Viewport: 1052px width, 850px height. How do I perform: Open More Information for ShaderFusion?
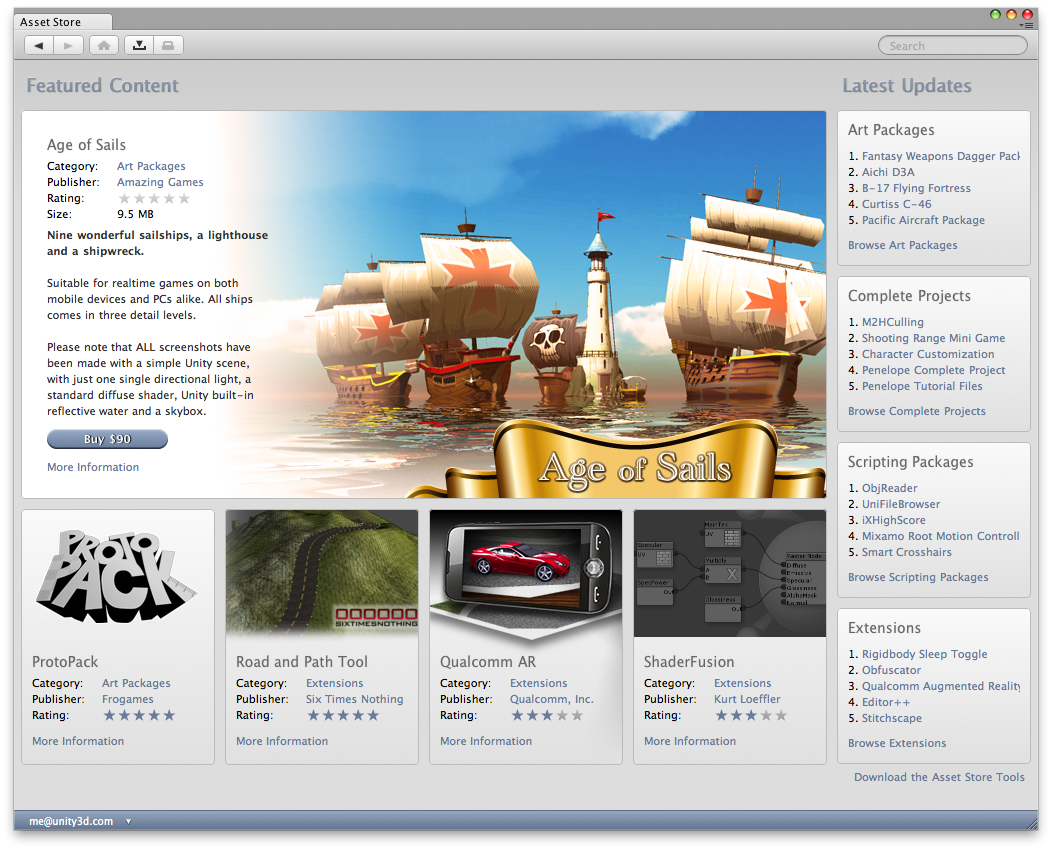[690, 741]
